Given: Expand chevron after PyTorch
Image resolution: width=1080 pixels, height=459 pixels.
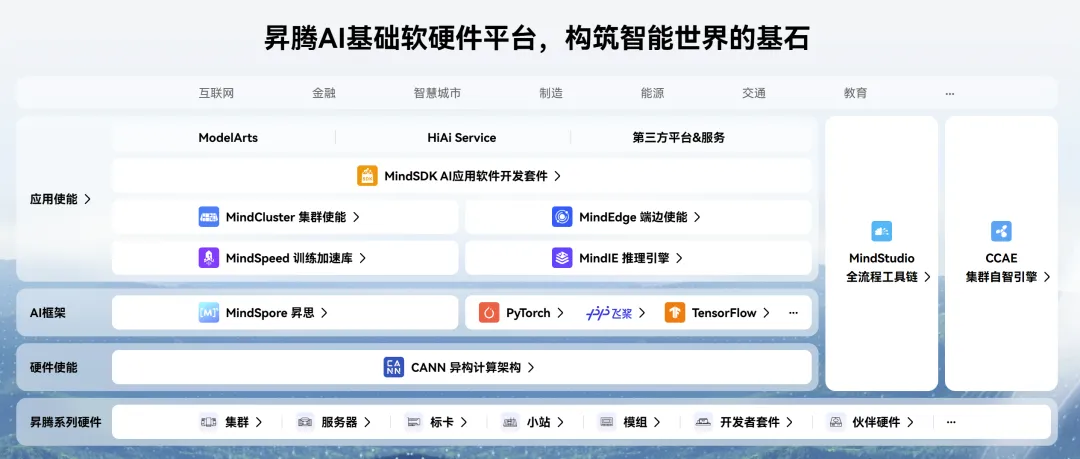Looking at the screenshot, I should 561,313.
